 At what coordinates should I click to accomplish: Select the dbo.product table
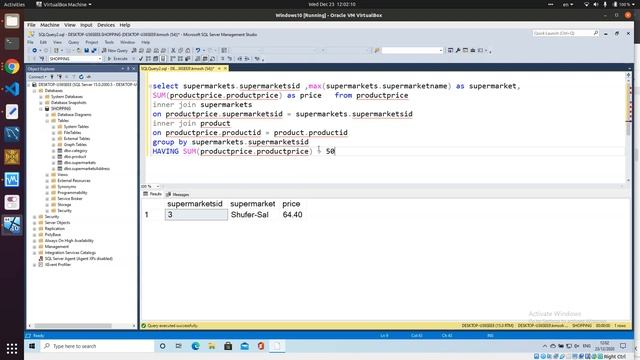pyautogui.click(x=75, y=157)
